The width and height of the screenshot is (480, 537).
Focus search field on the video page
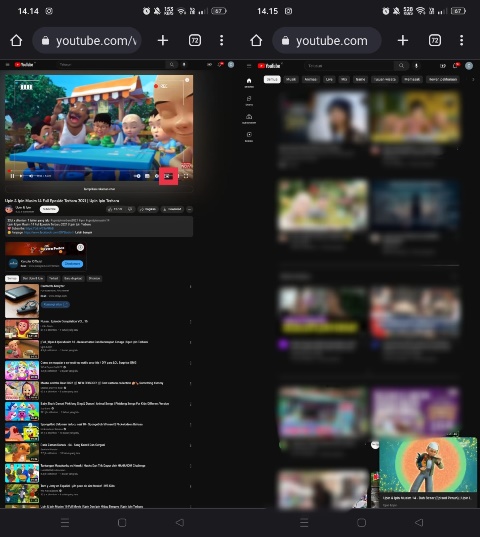point(112,64)
